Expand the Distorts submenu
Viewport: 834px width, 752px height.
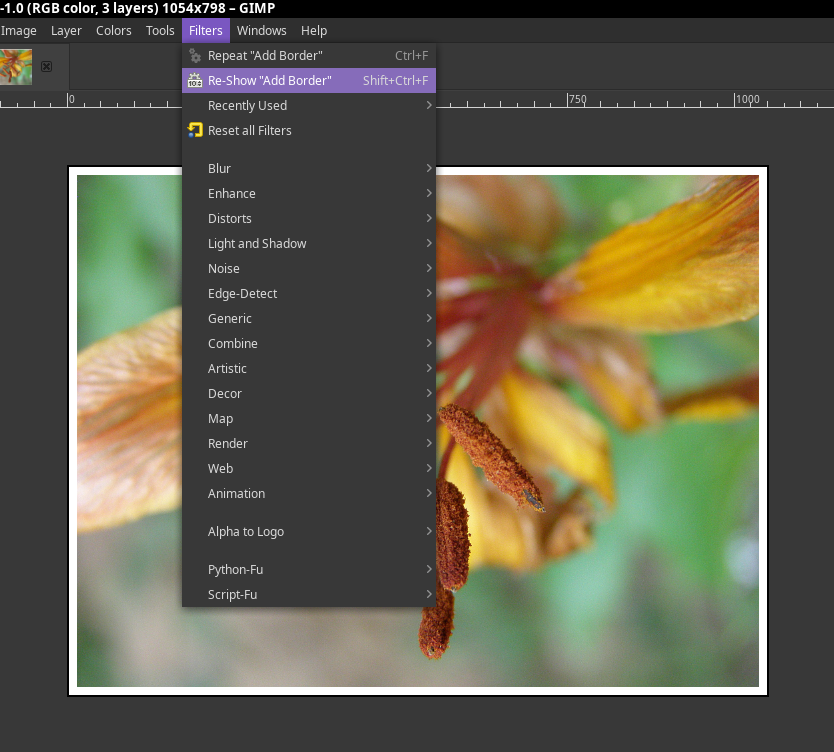pos(309,218)
